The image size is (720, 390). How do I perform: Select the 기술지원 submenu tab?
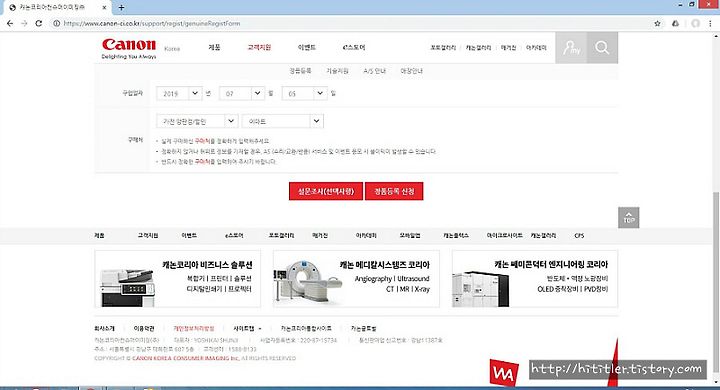point(337,71)
